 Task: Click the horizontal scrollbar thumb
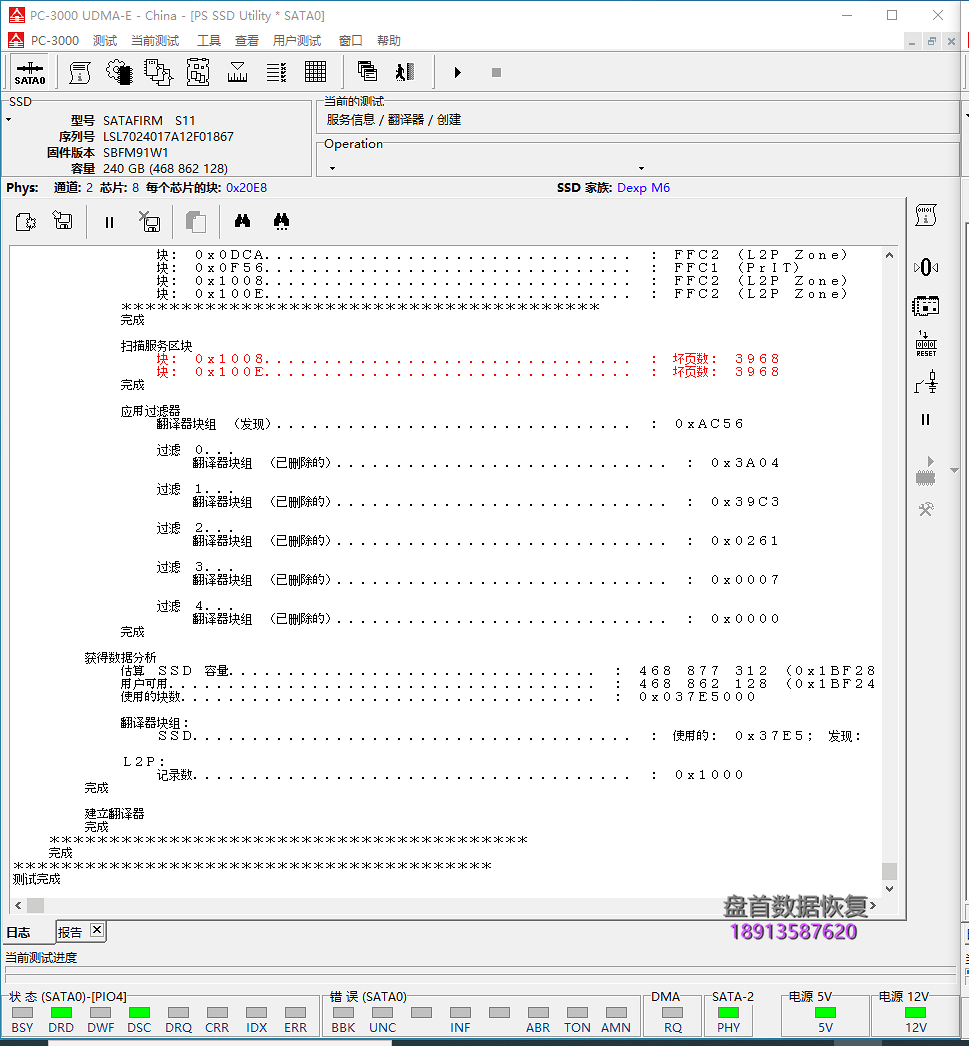click(35, 905)
